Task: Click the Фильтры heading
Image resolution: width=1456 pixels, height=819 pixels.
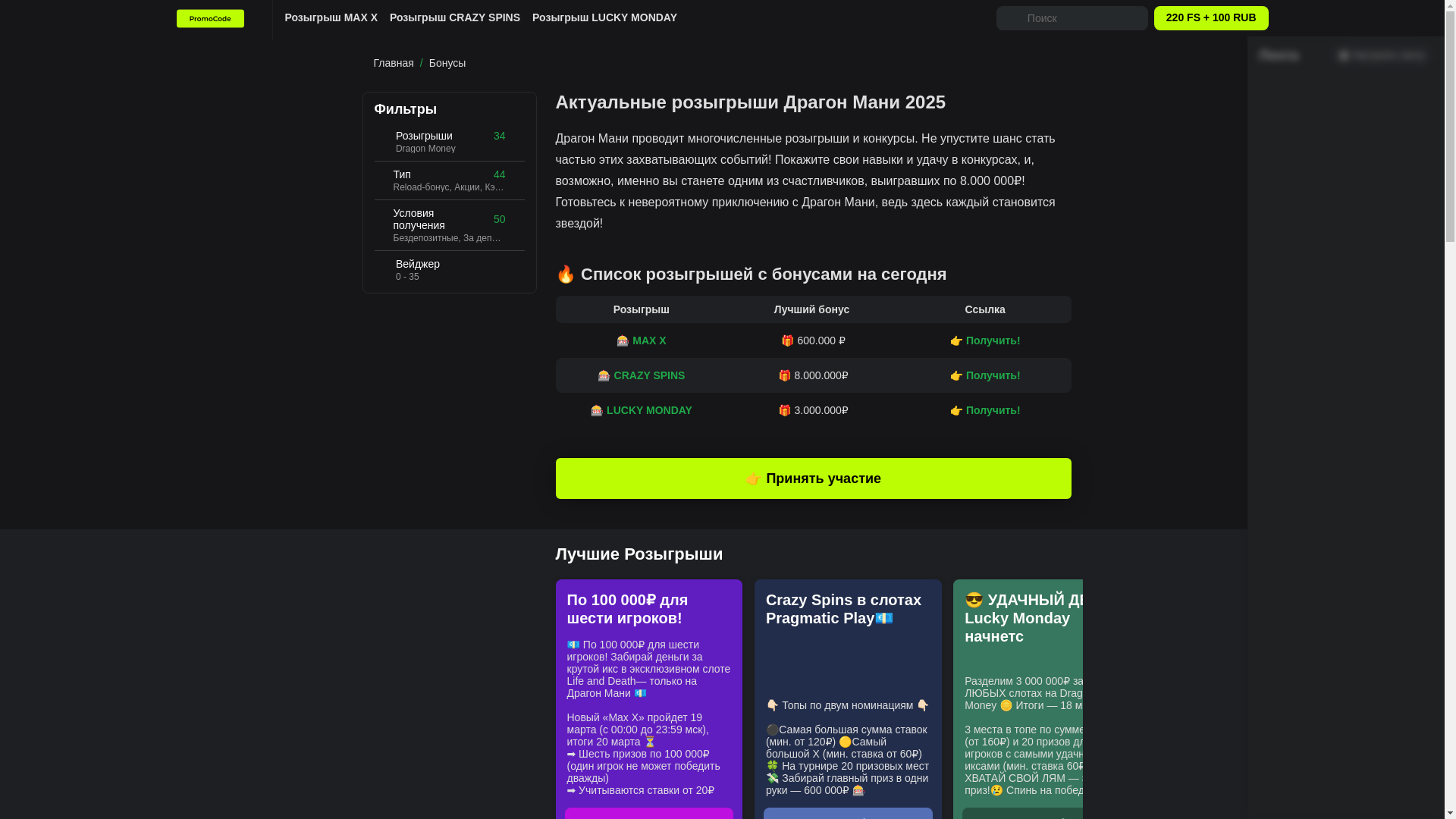Action: pyautogui.click(x=405, y=109)
